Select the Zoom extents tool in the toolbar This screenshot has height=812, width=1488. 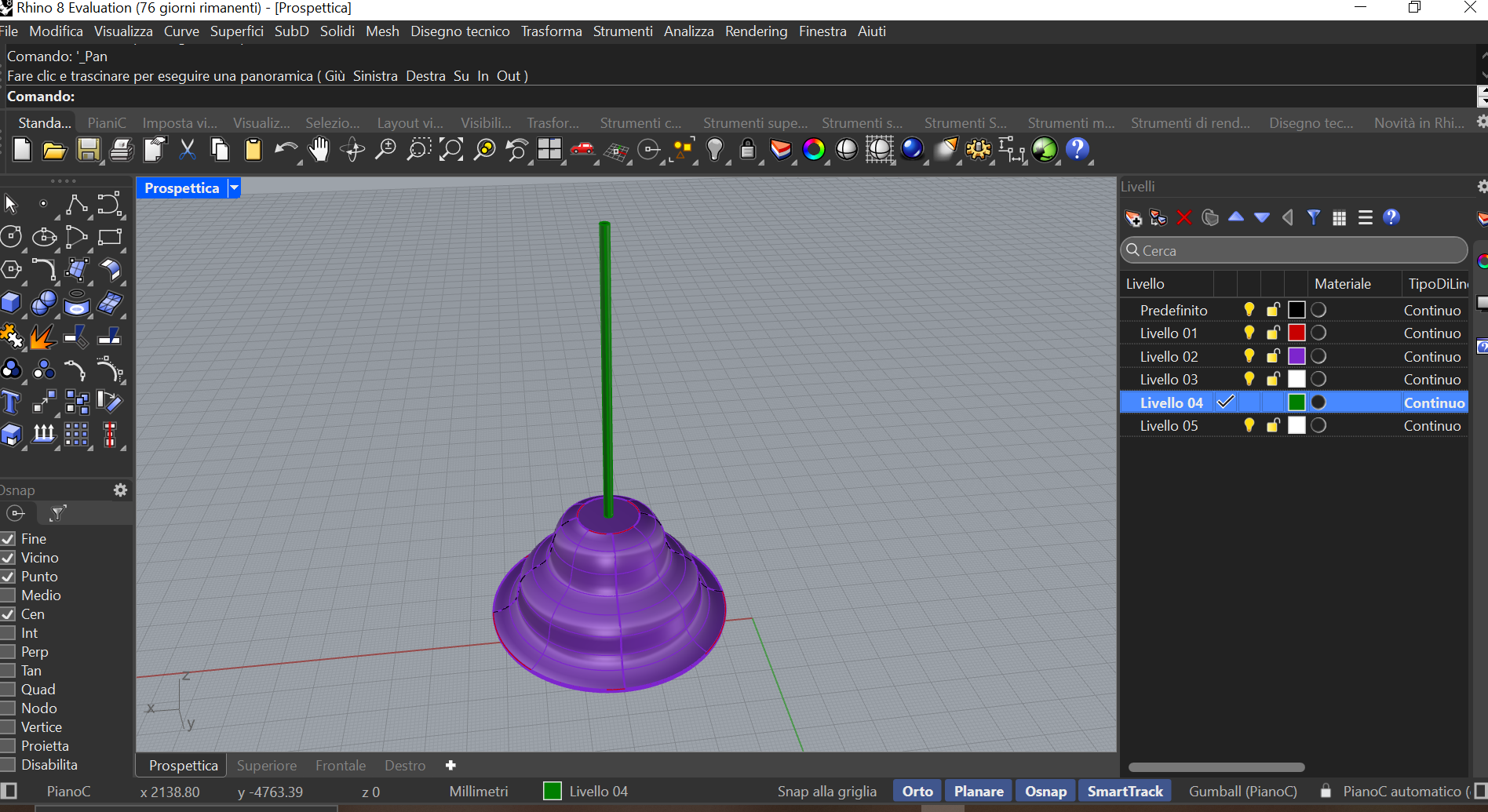pyautogui.click(x=451, y=149)
